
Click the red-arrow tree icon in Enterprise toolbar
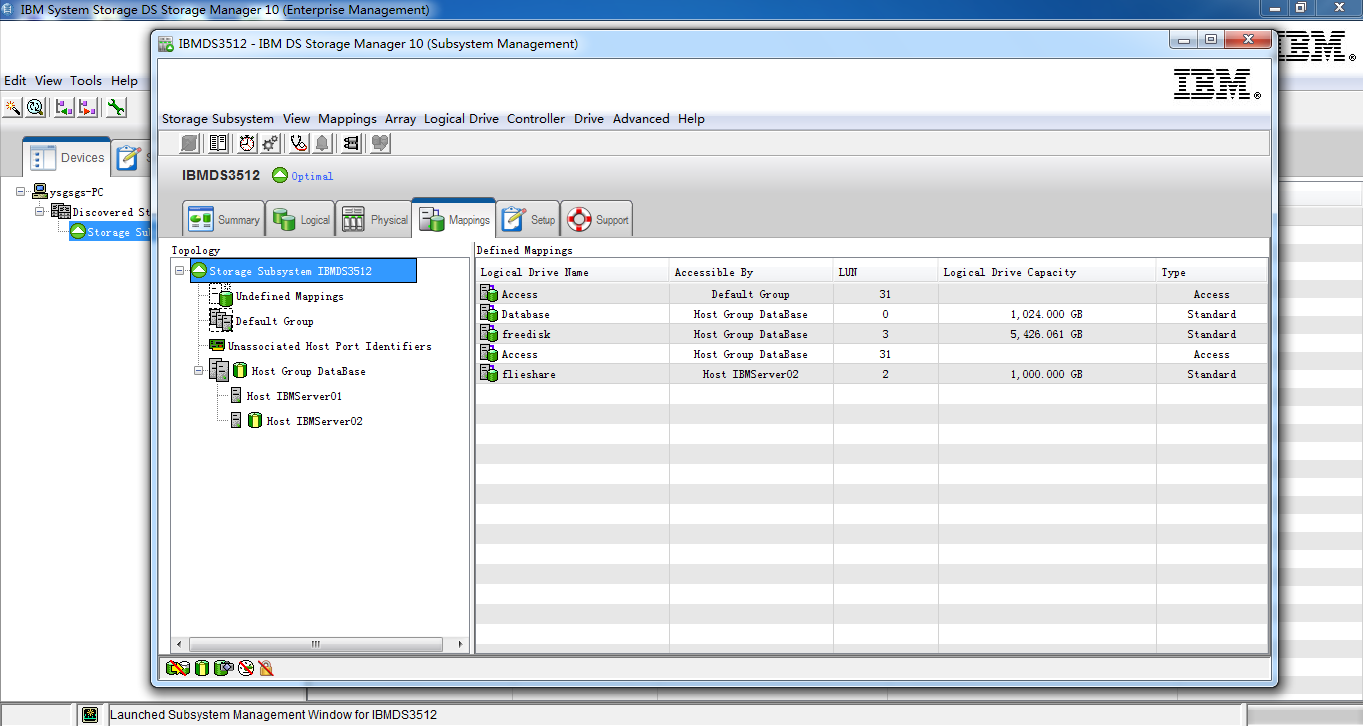pos(87,107)
